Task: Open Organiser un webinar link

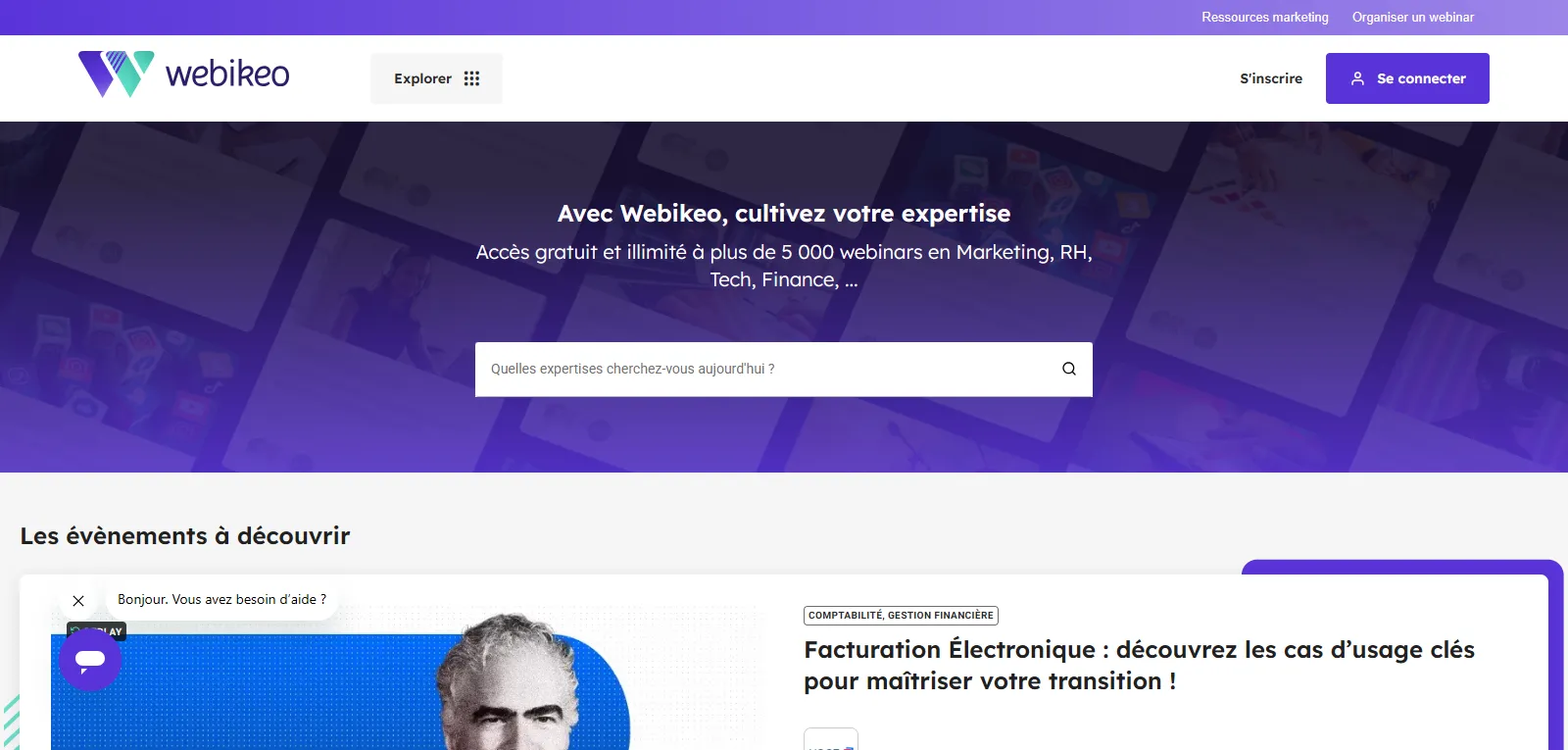Action: tap(1413, 18)
